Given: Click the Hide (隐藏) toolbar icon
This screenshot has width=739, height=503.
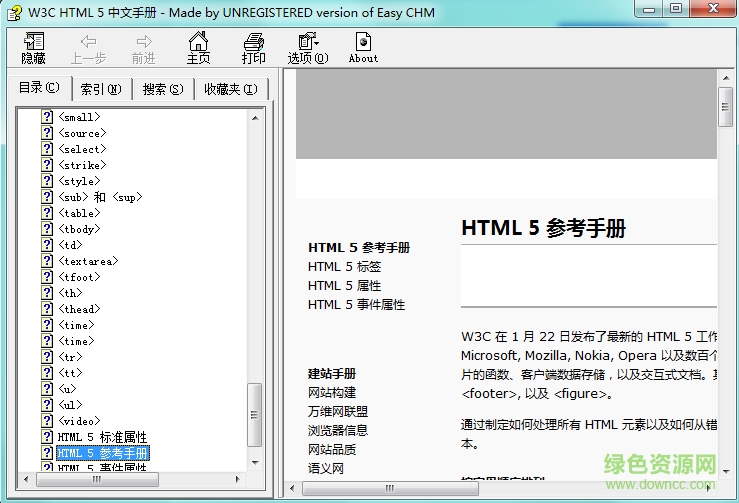Looking at the screenshot, I should pyautogui.click(x=33, y=48).
